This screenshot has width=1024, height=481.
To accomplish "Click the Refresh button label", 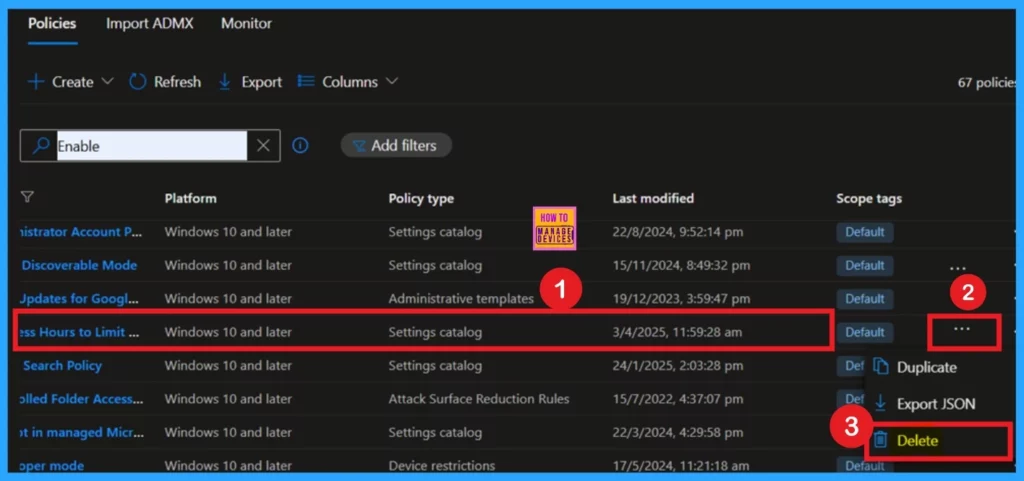I will click(177, 82).
